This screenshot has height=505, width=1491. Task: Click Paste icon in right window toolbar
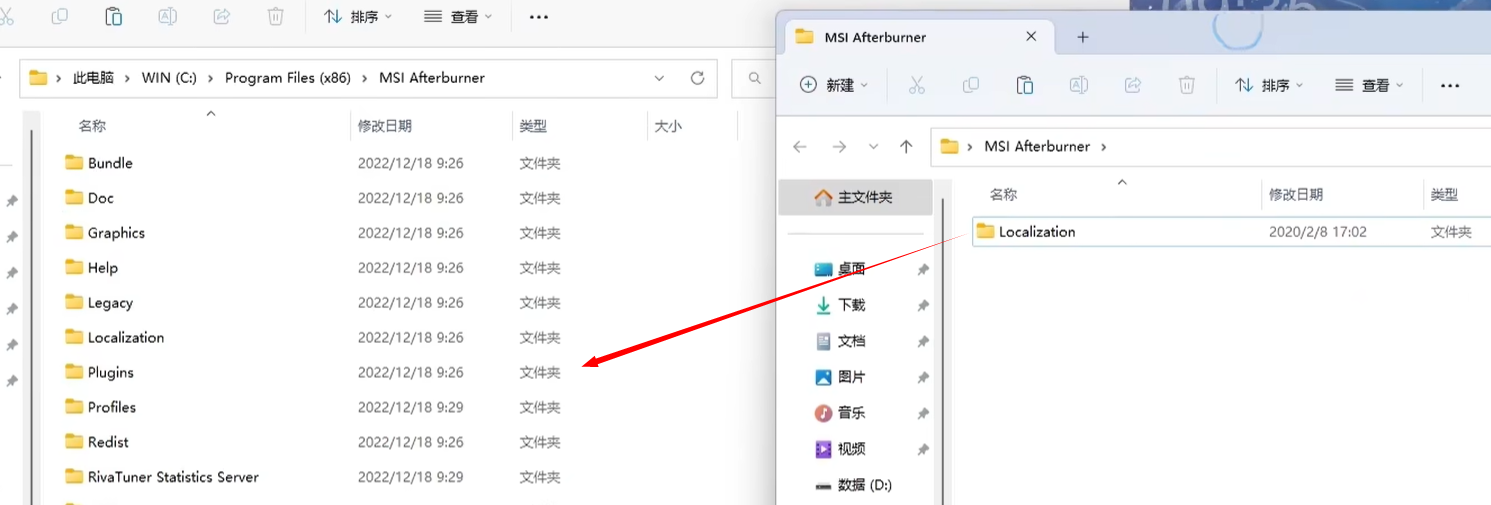click(1025, 86)
